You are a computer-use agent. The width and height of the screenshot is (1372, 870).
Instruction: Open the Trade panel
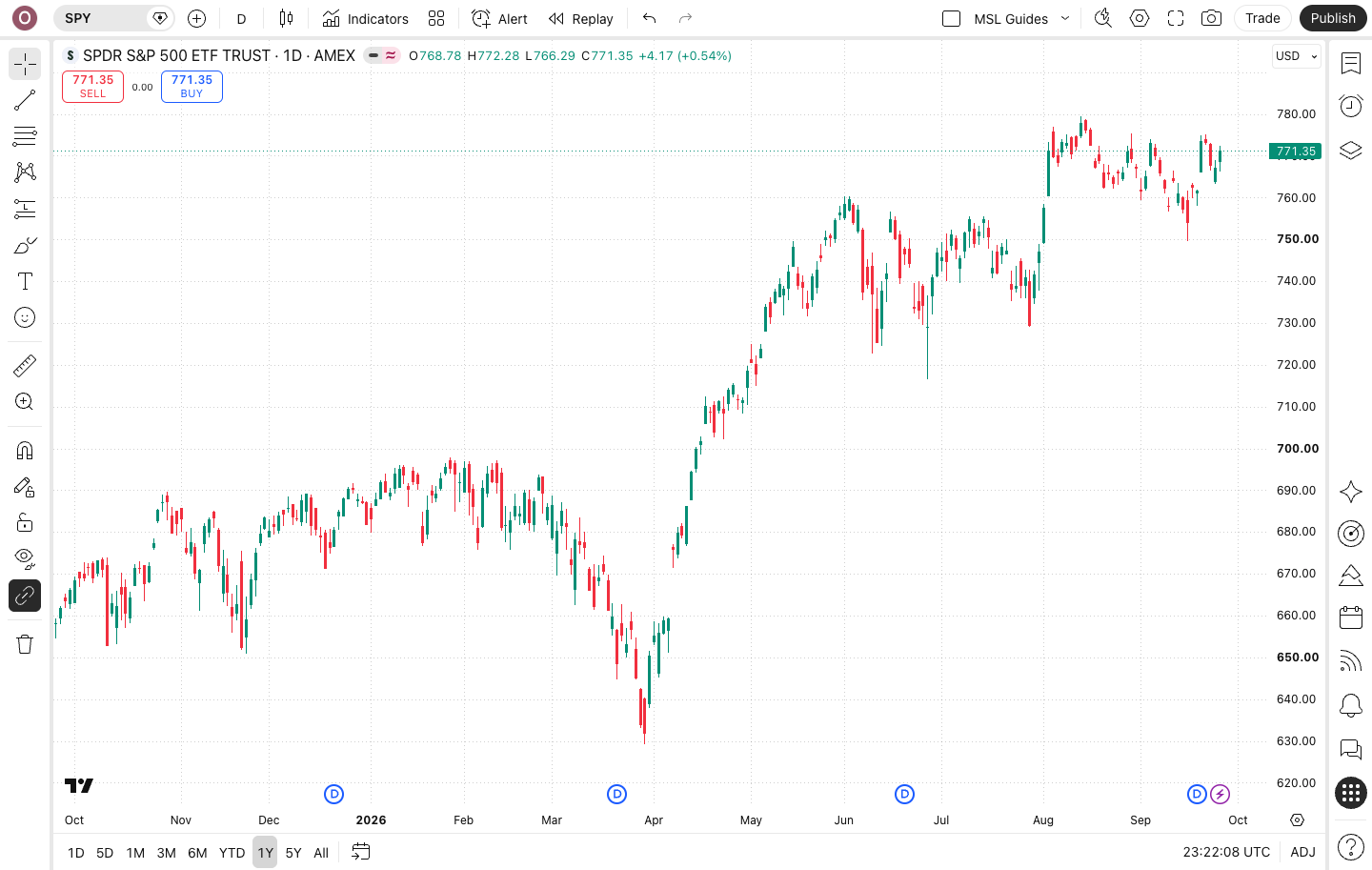[1262, 18]
